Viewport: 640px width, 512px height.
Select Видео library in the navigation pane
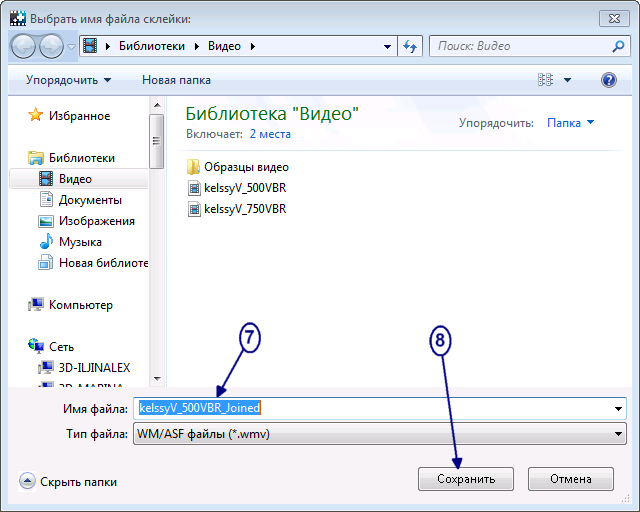(x=78, y=179)
